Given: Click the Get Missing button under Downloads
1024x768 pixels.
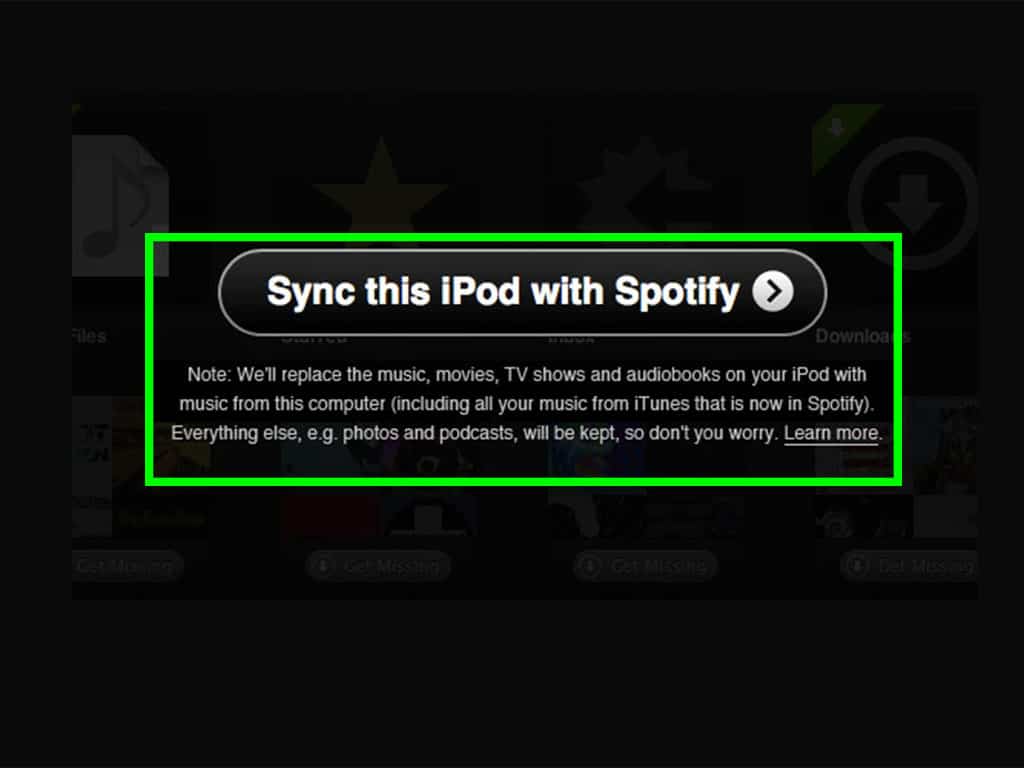Looking at the screenshot, I should pyautogui.click(x=909, y=566).
